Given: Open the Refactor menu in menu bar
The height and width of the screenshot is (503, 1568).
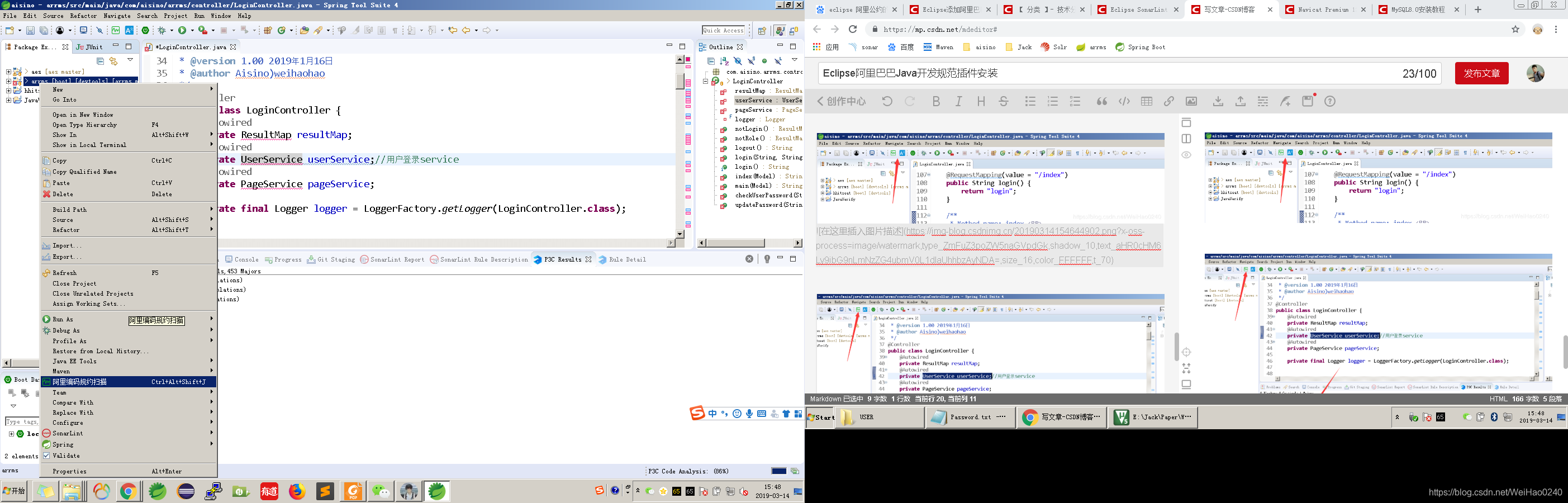Looking at the screenshot, I should pos(83,16).
